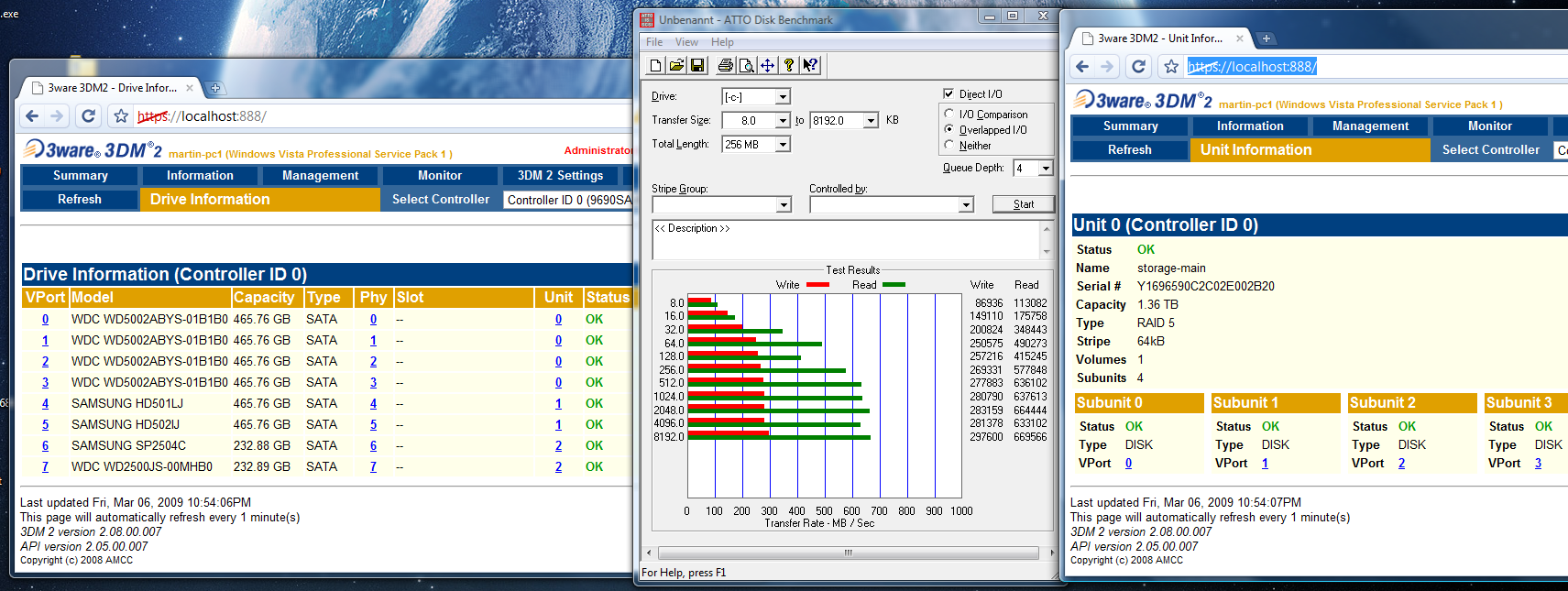Open Summary tab in Drive Information window
This screenshot has width=1568, height=591.
tap(81, 175)
